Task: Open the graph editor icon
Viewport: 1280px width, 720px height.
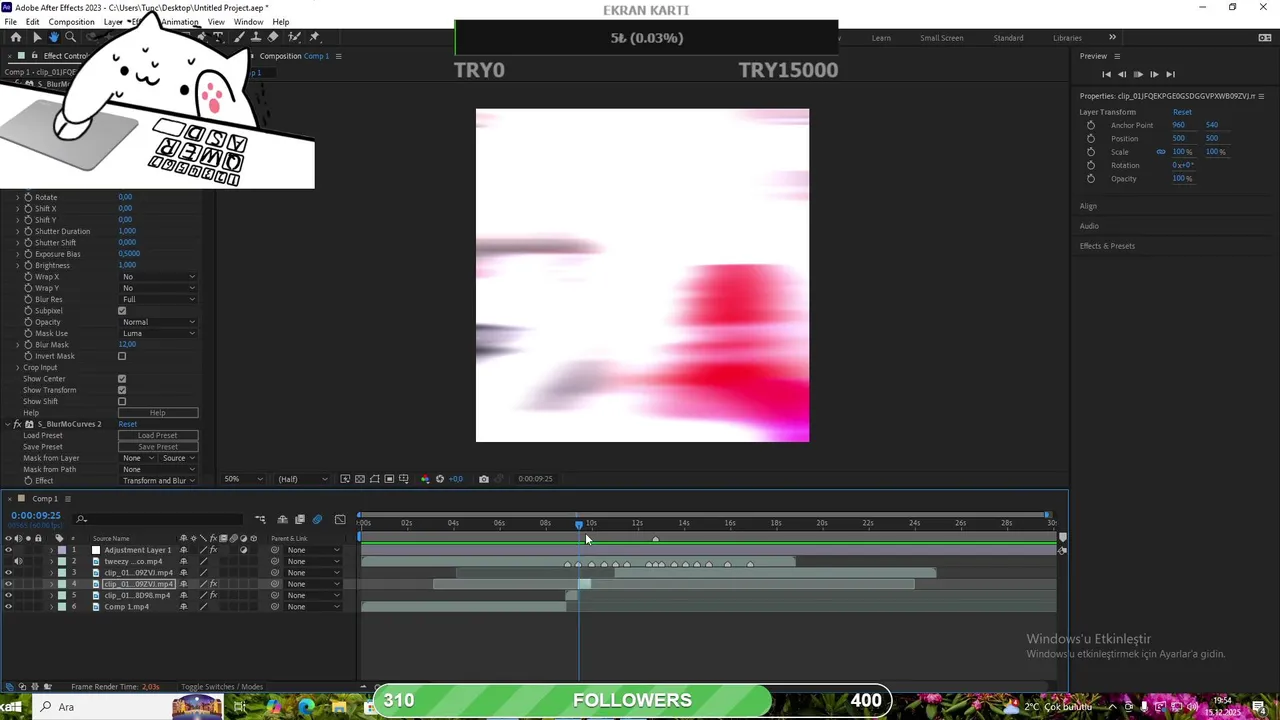Action: [x=340, y=519]
